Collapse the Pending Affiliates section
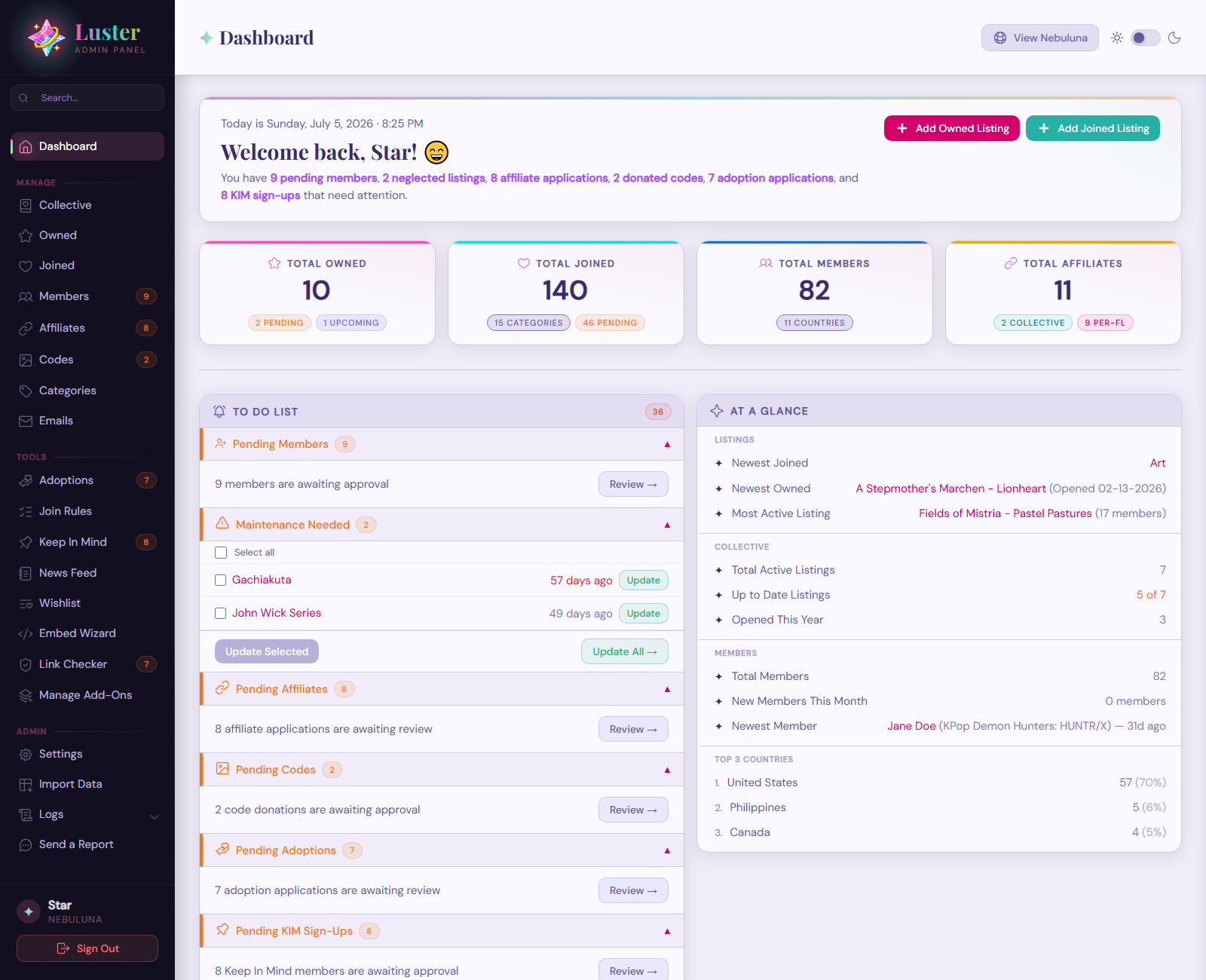Viewport: 1206px width, 980px height. point(667,689)
